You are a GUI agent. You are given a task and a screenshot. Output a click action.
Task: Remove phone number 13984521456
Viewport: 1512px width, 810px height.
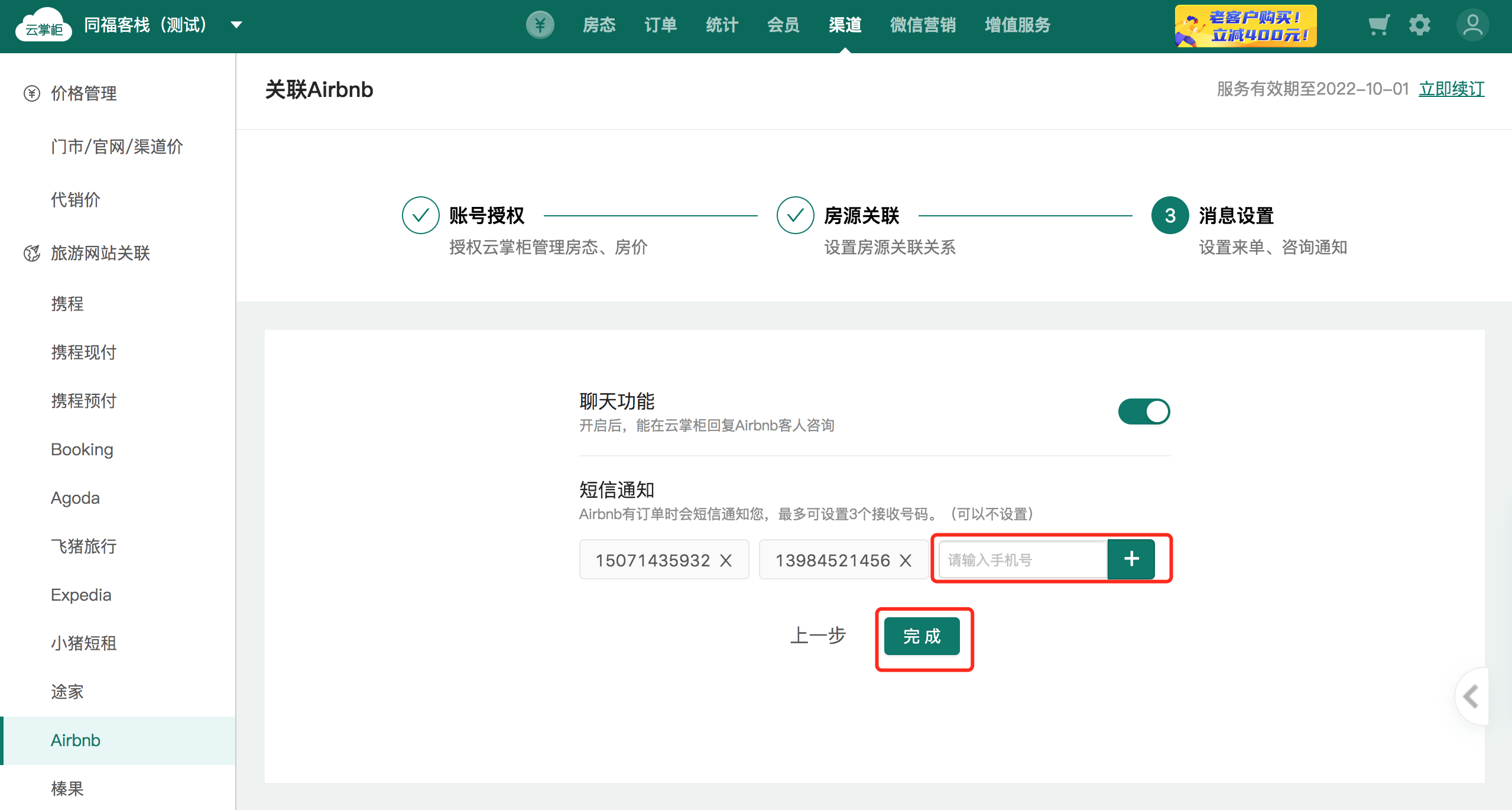tap(906, 560)
